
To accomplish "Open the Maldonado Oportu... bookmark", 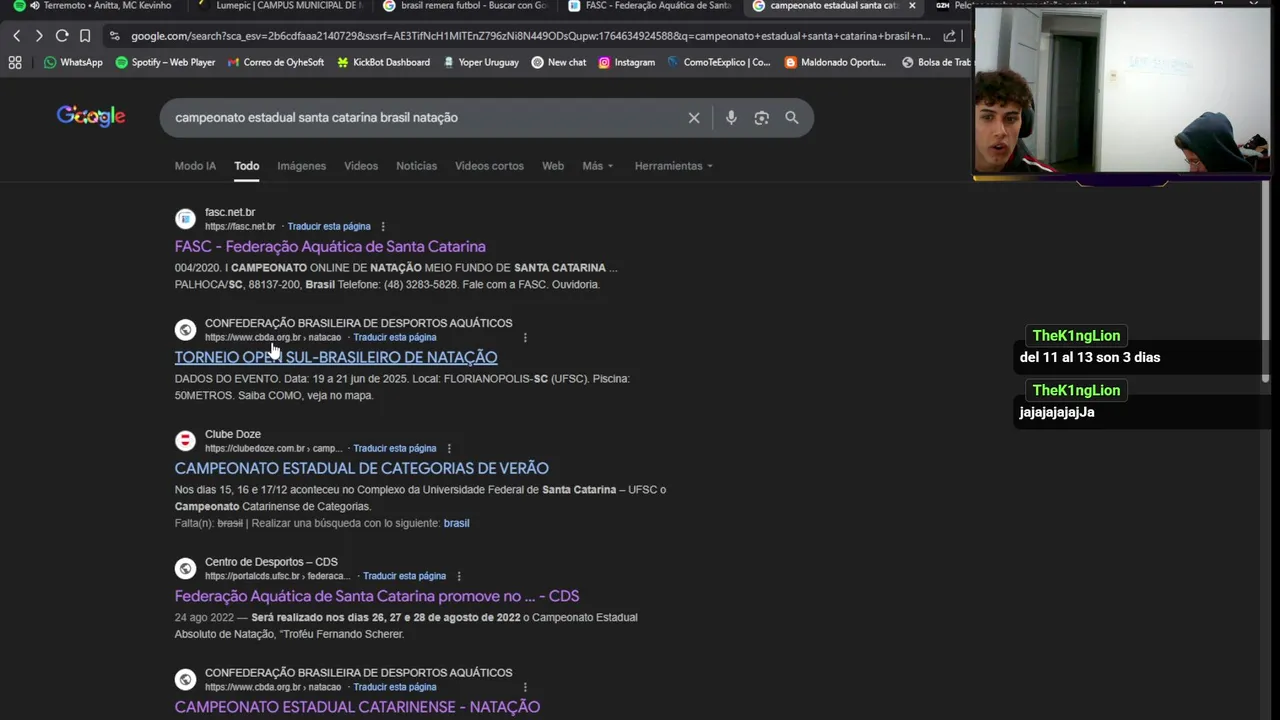I will [836, 62].
